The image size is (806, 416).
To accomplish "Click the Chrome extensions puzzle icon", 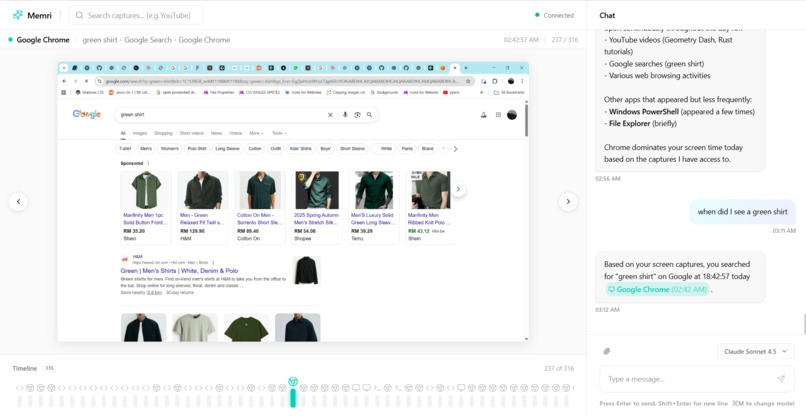I will point(494,81).
